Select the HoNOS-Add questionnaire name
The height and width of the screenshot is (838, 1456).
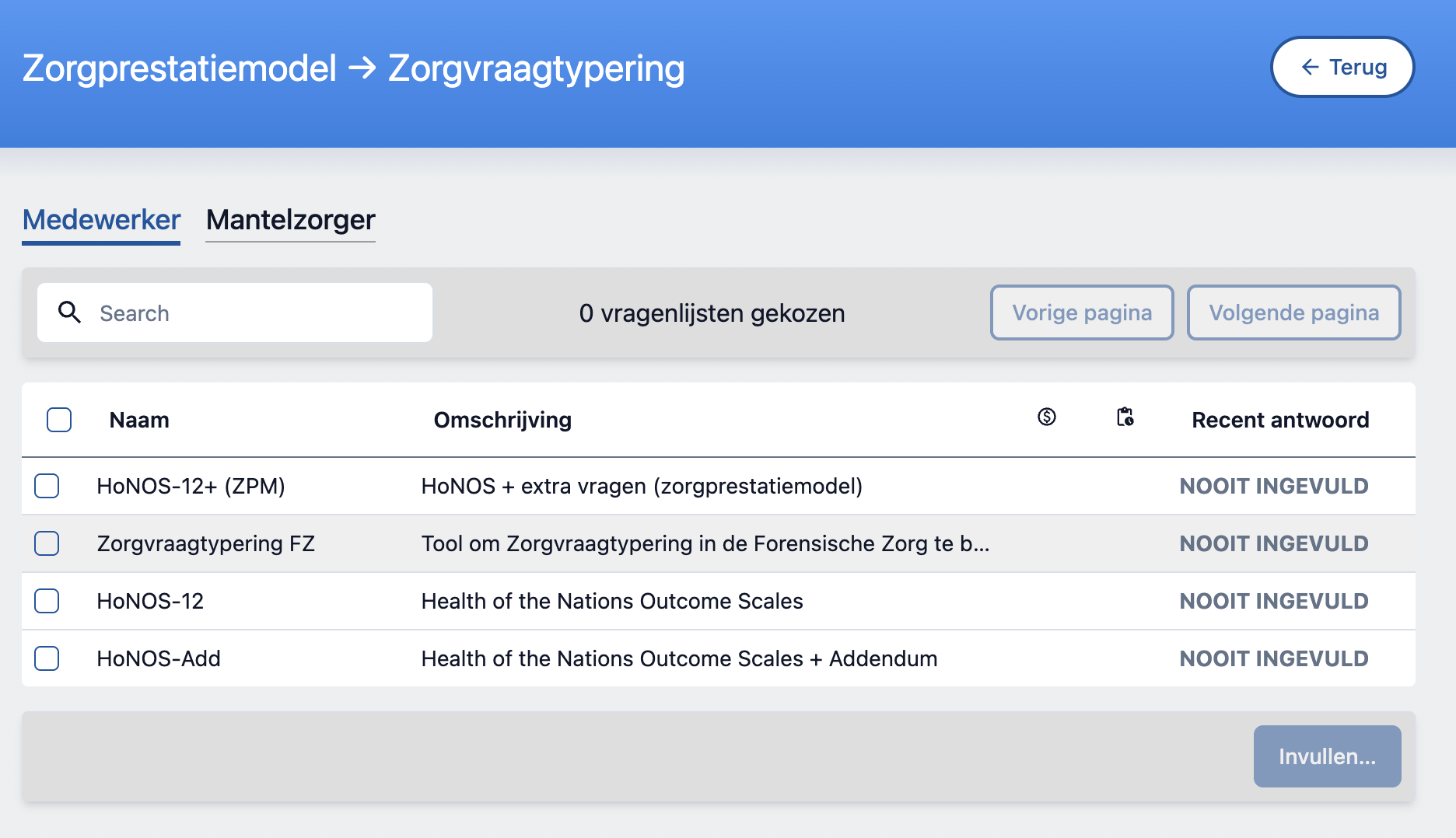click(159, 658)
